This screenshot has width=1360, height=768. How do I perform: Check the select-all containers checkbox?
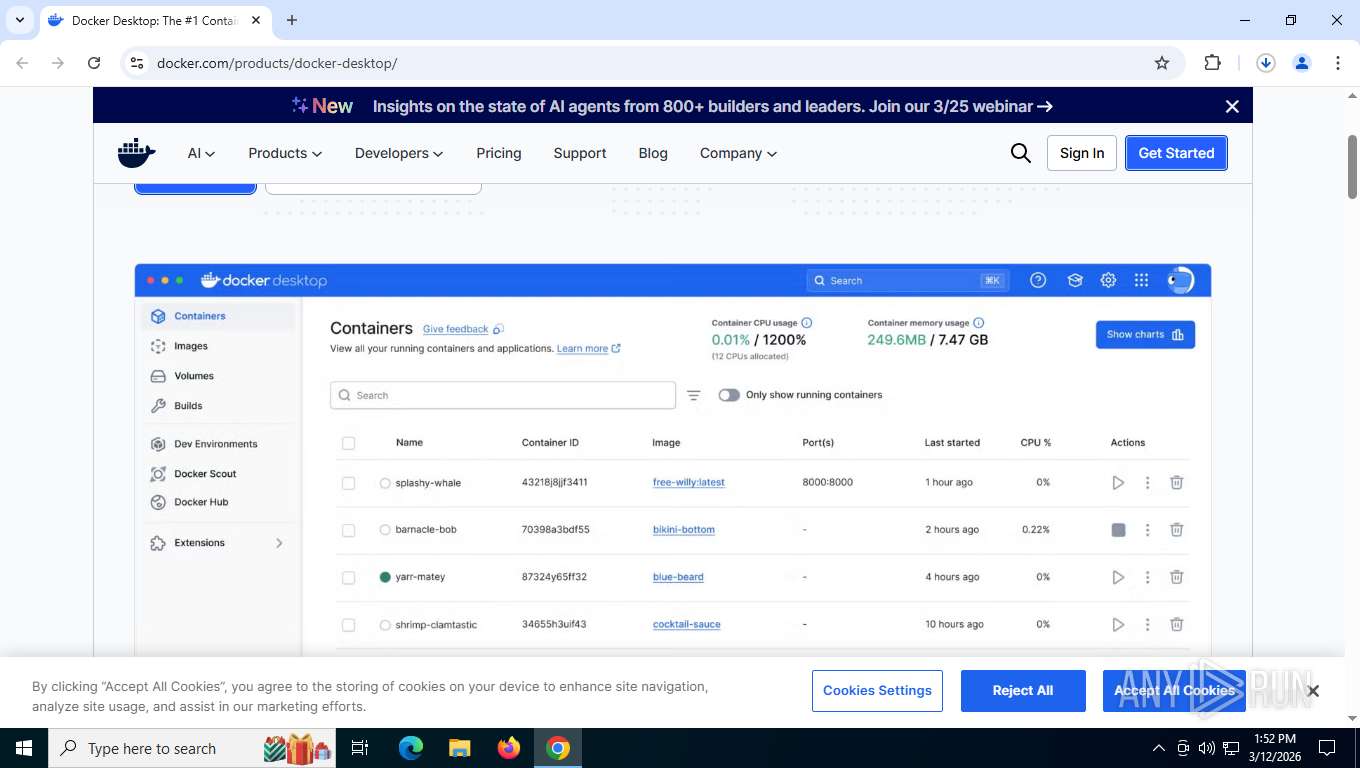(x=348, y=443)
